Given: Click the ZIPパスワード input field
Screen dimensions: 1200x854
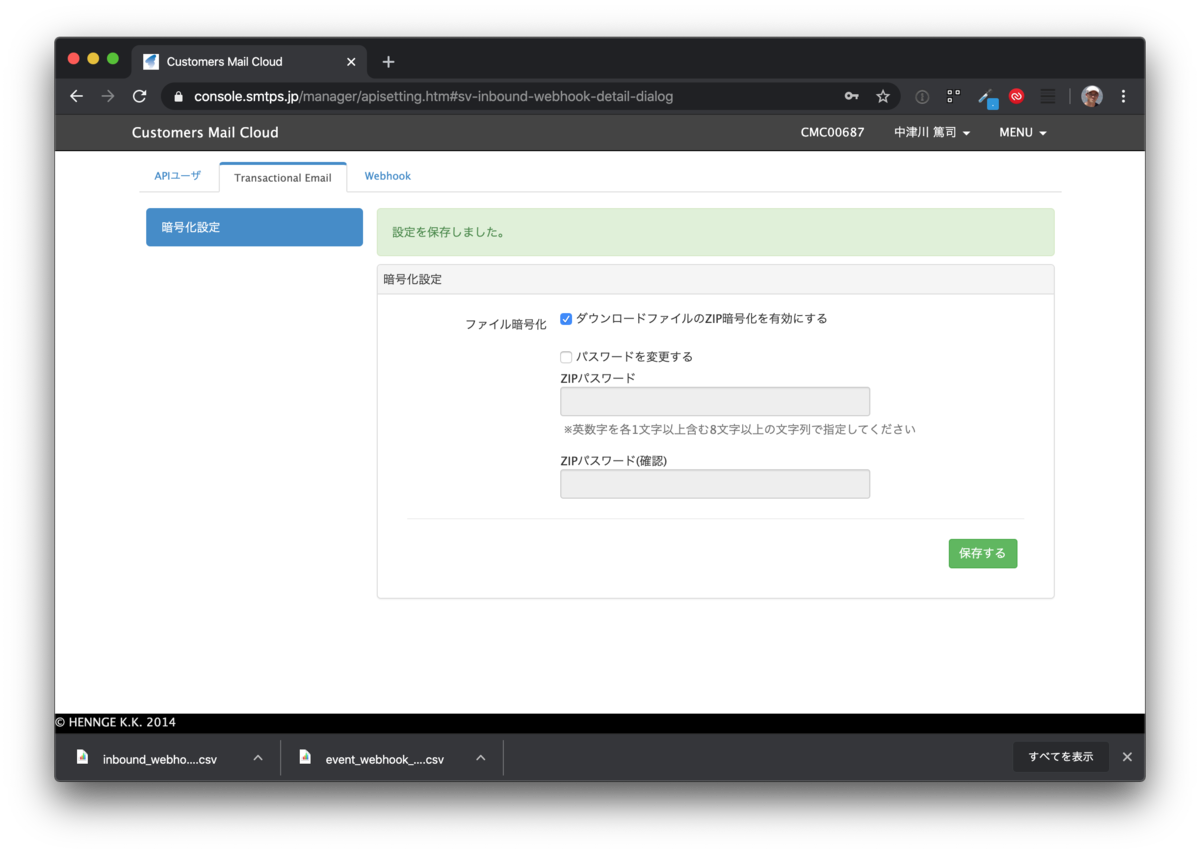Looking at the screenshot, I should pyautogui.click(x=714, y=401).
